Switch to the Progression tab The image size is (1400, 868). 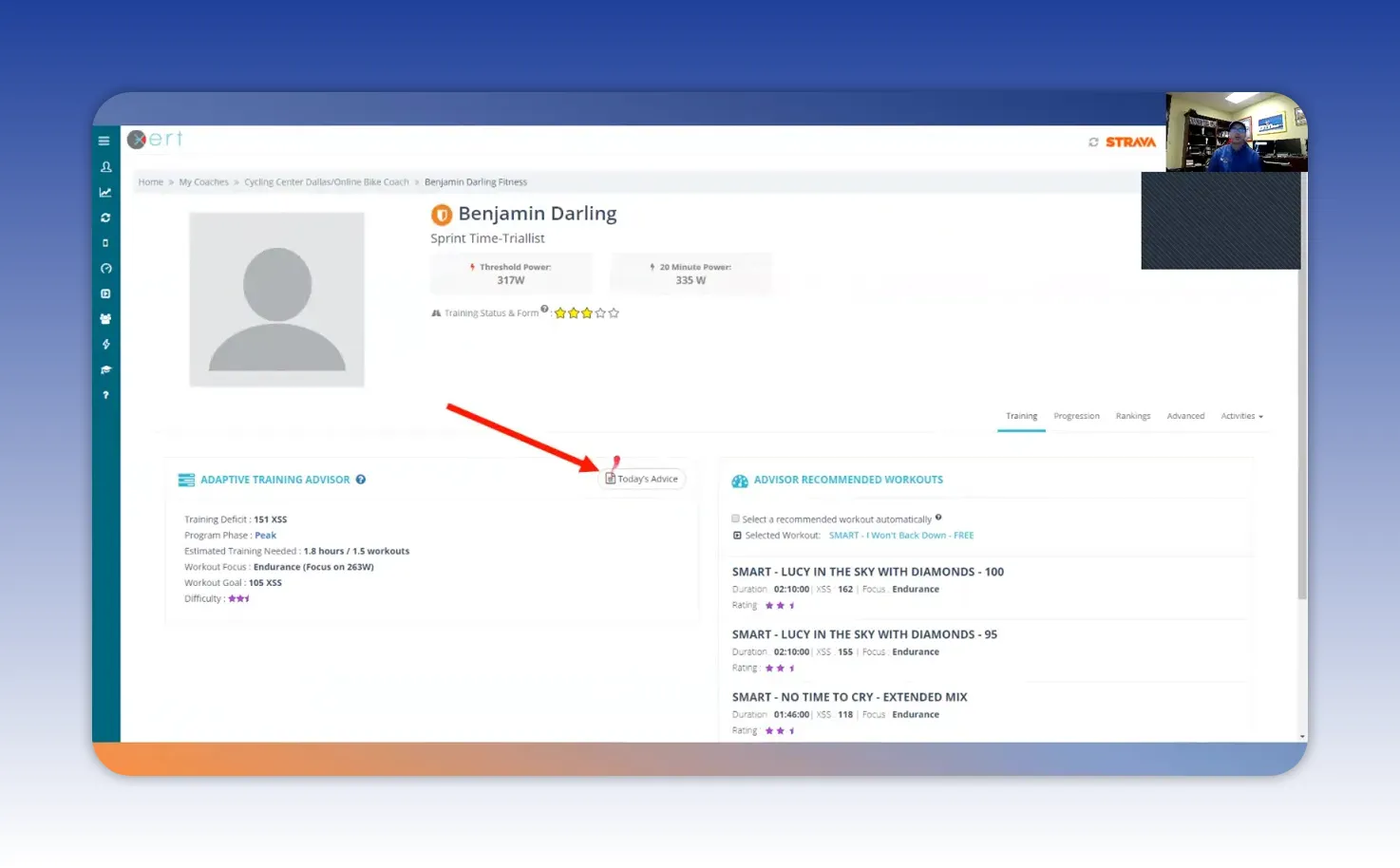pos(1076,416)
